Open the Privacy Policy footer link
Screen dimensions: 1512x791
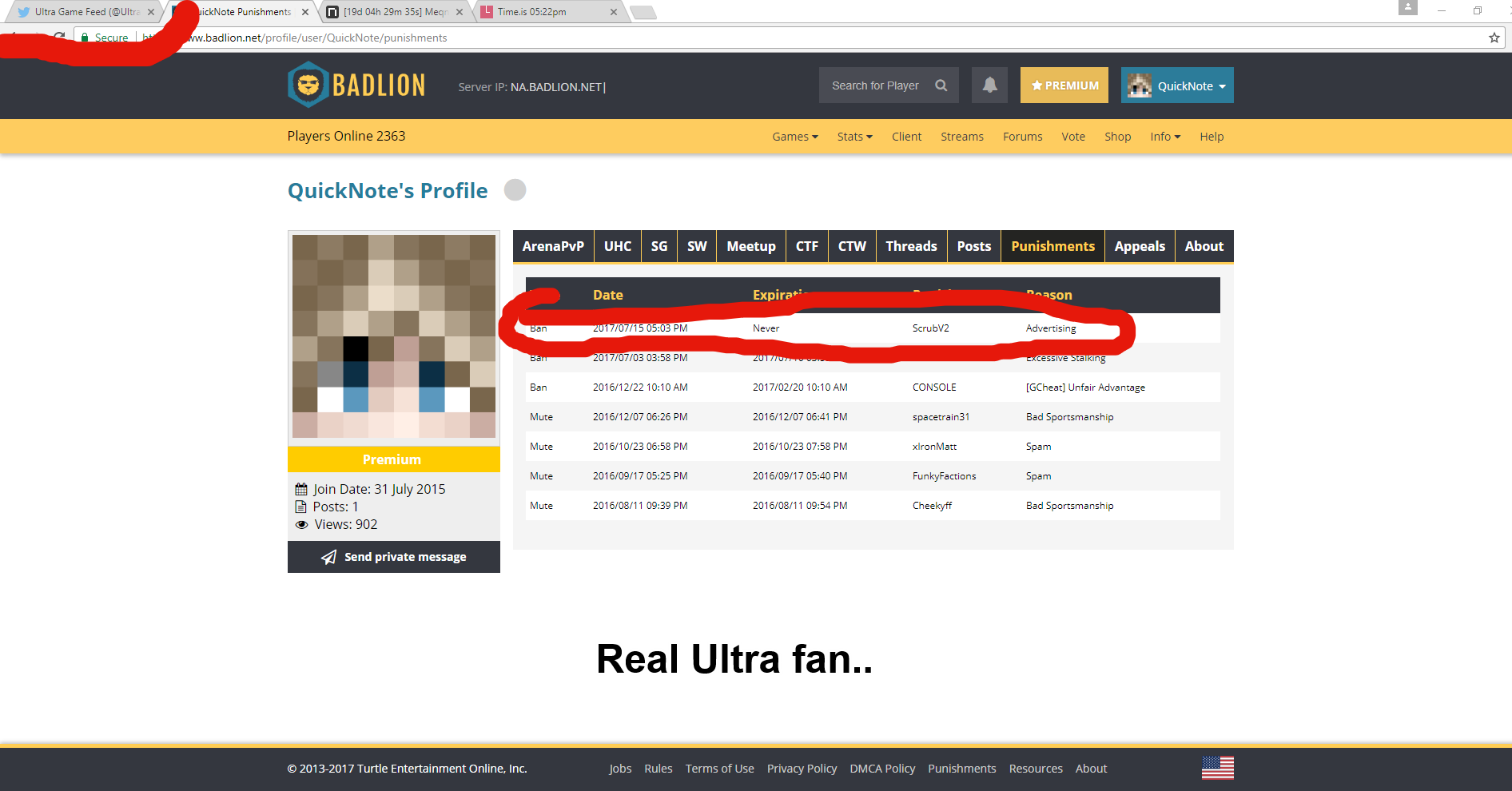tap(802, 769)
